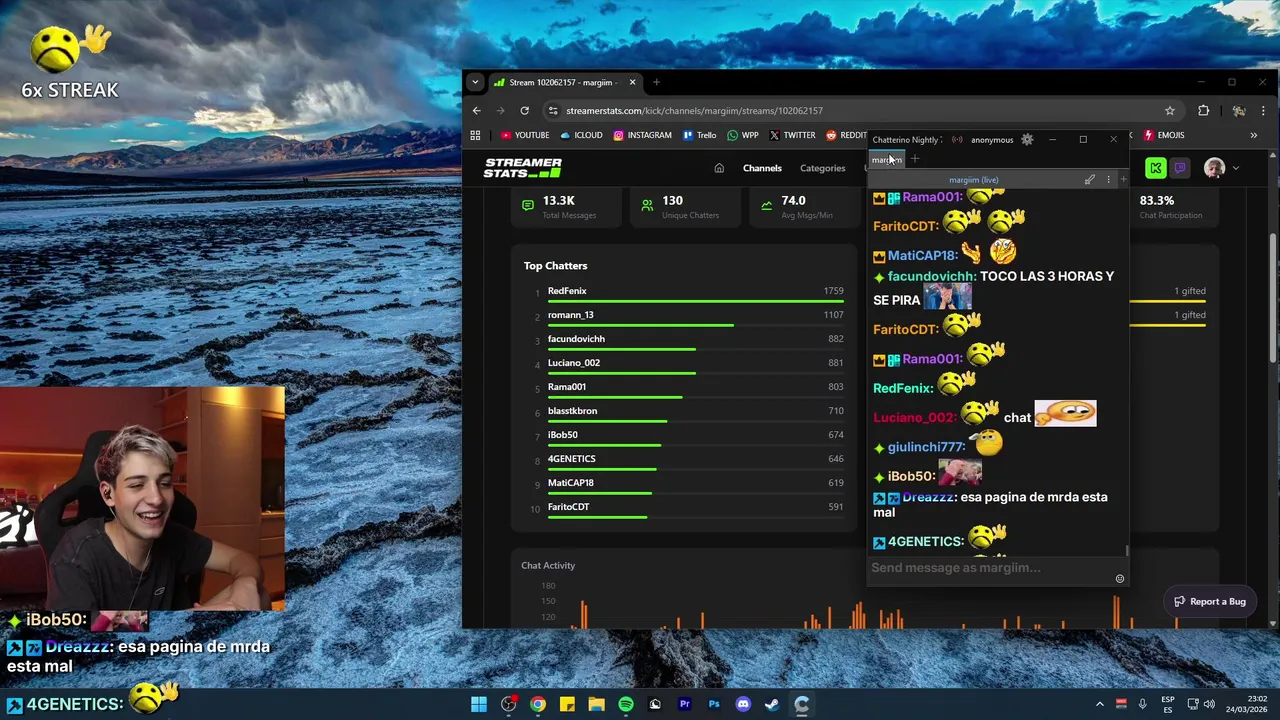This screenshot has height=720, width=1280.
Task: Click blasstkbron in Top Chatters list
Action: point(572,411)
